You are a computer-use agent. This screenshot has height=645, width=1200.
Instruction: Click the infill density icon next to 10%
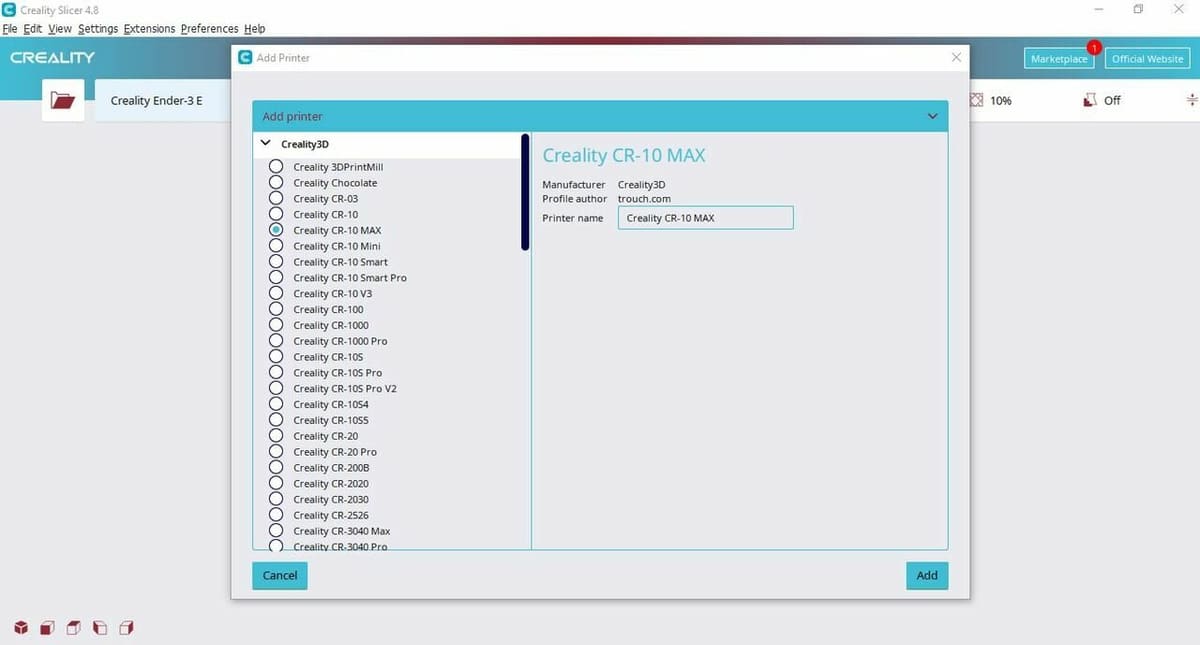coord(977,100)
